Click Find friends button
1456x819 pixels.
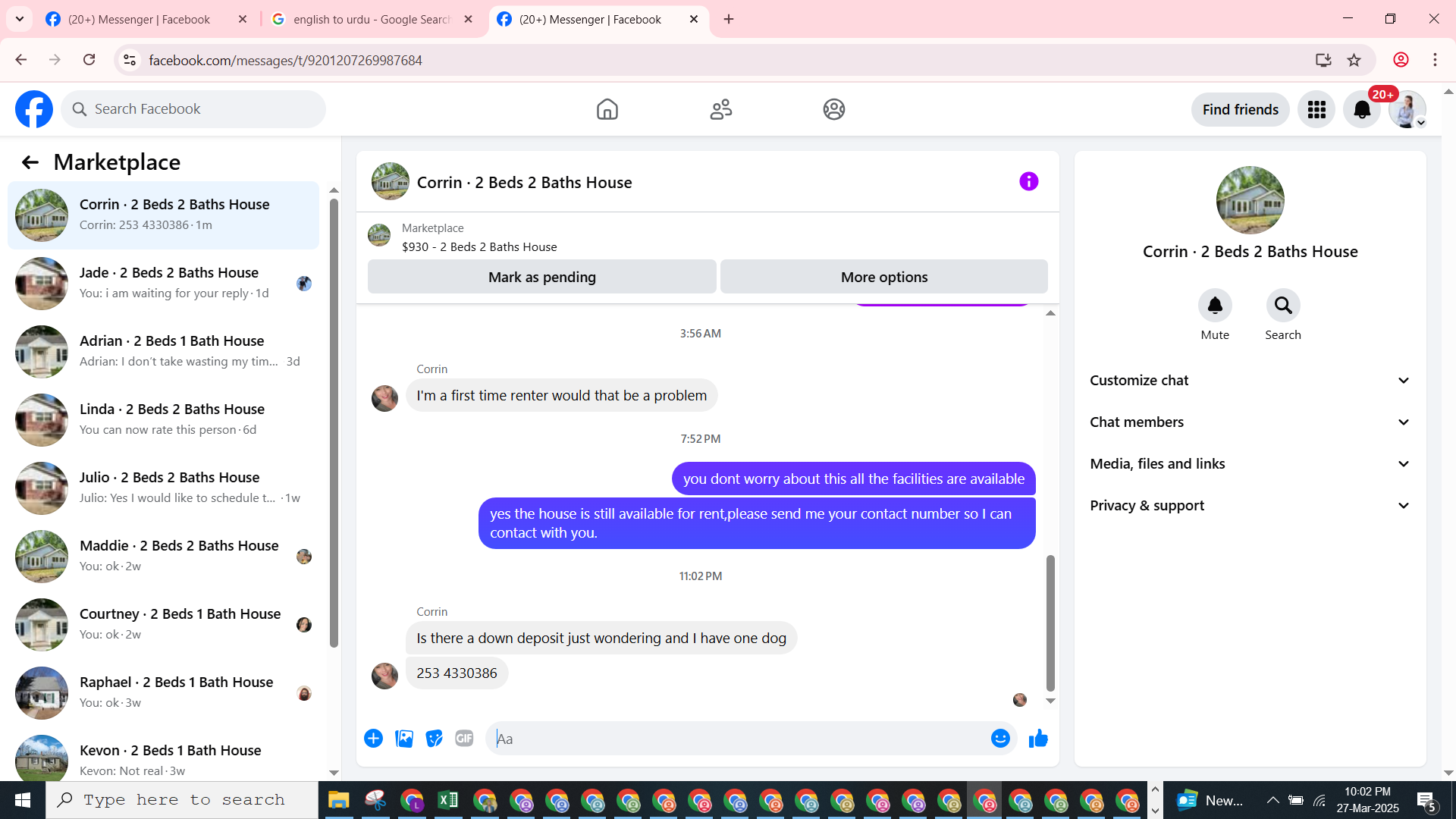tap(1240, 110)
